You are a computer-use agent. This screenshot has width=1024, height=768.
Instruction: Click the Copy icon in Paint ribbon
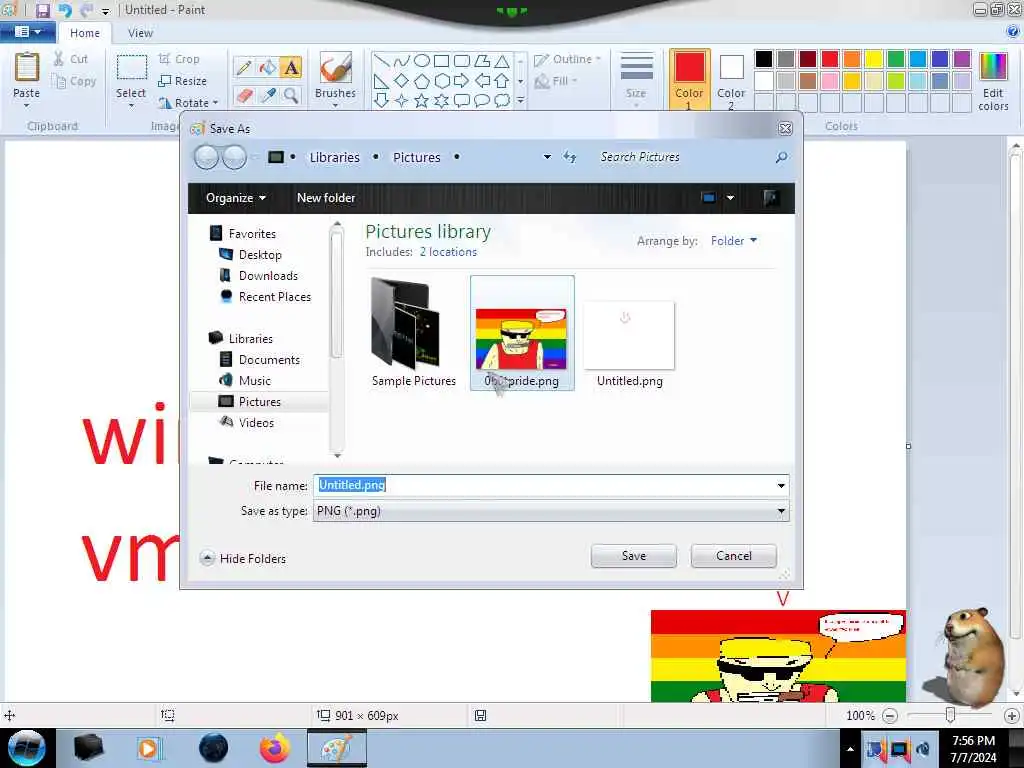pyautogui.click(x=59, y=81)
